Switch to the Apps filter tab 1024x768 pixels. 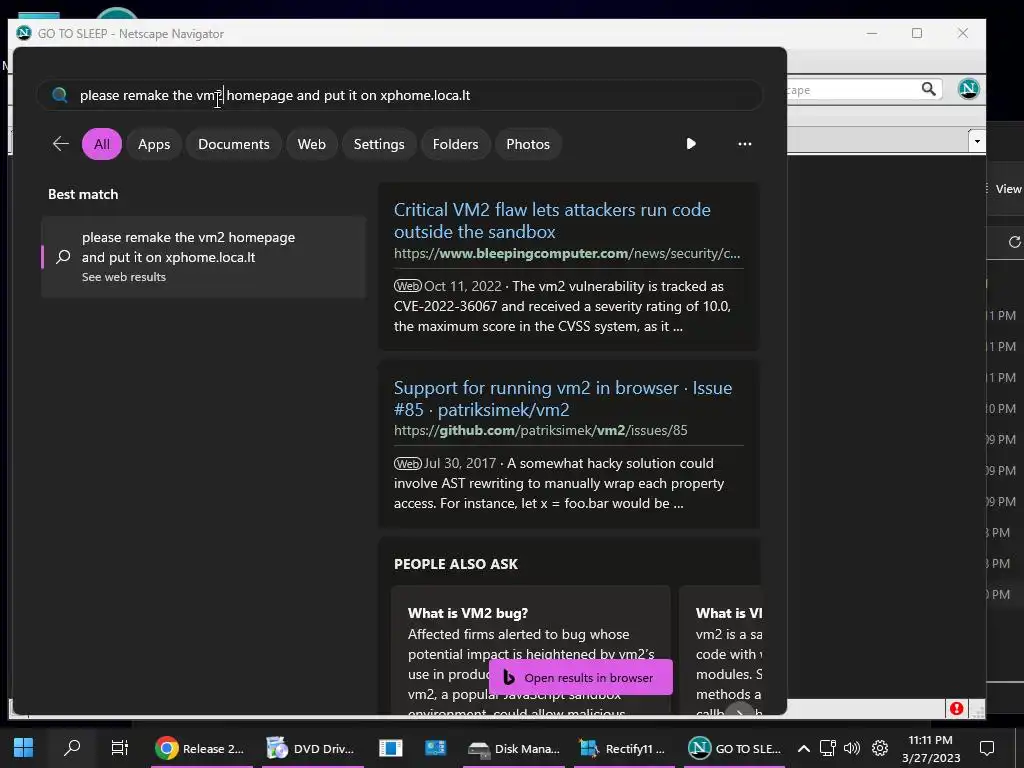pyautogui.click(x=154, y=144)
